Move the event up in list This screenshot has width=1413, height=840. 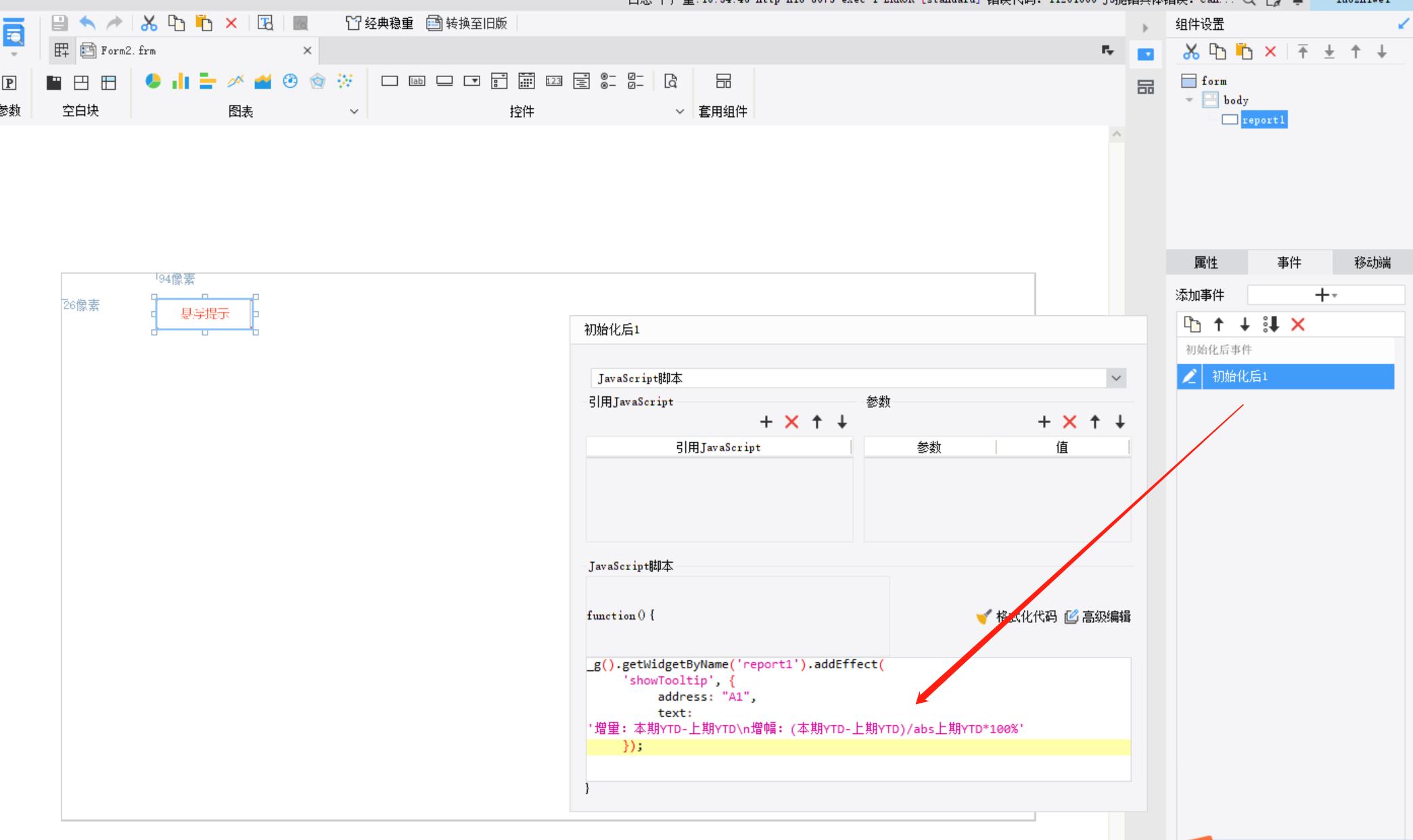coord(1218,325)
